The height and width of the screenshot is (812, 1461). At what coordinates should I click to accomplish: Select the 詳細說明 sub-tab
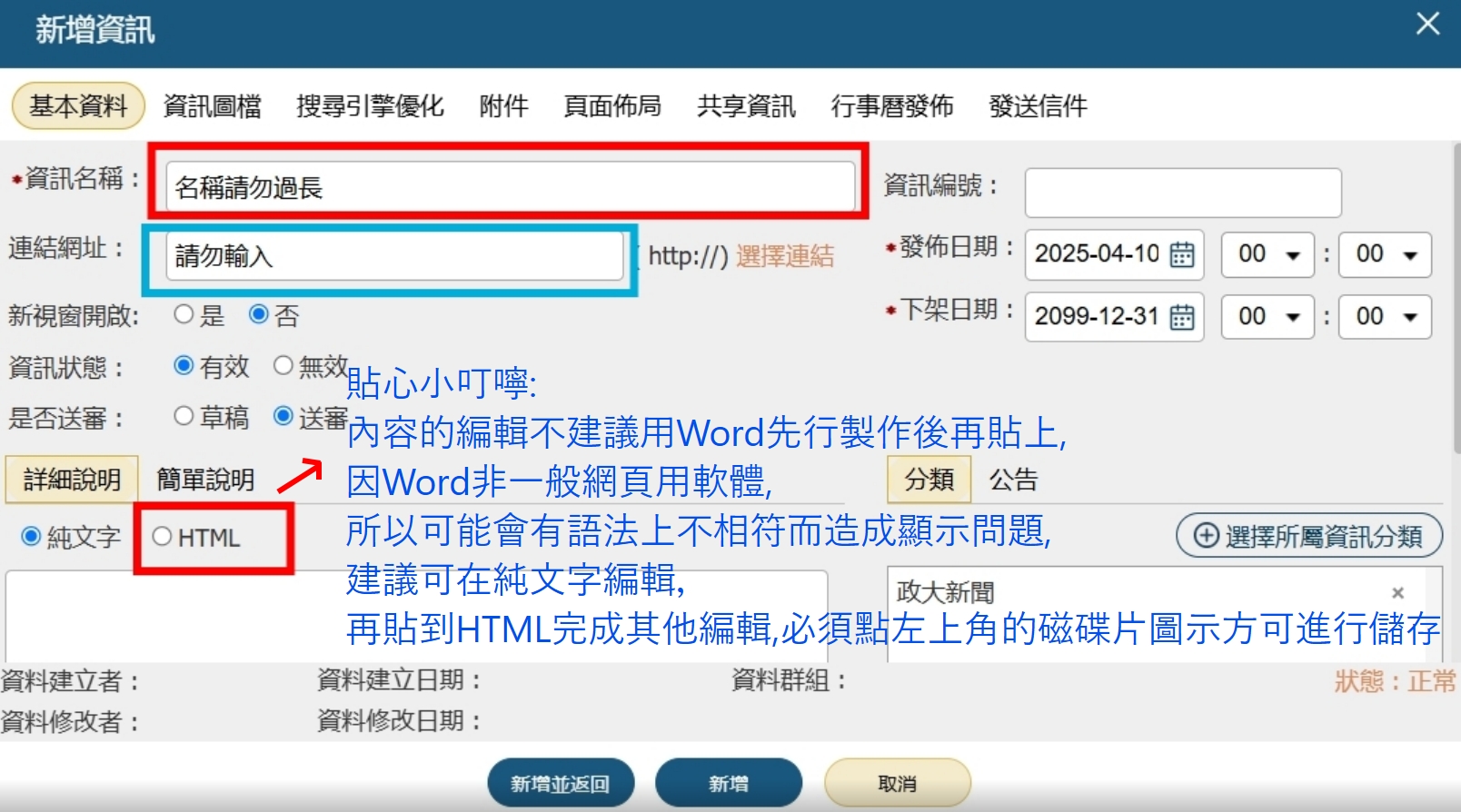72,479
